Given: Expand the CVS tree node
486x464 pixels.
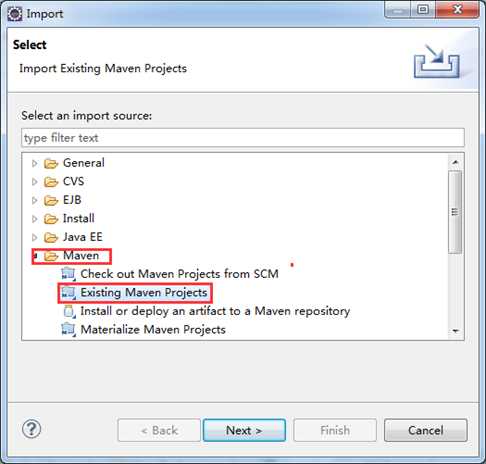Looking at the screenshot, I should [34, 182].
